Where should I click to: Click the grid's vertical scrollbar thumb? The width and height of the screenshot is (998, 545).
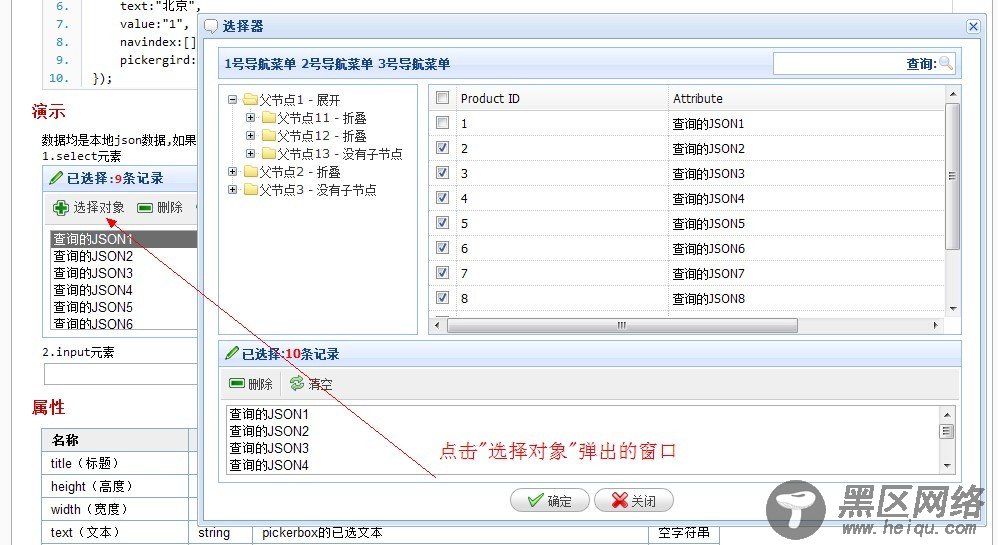point(952,176)
